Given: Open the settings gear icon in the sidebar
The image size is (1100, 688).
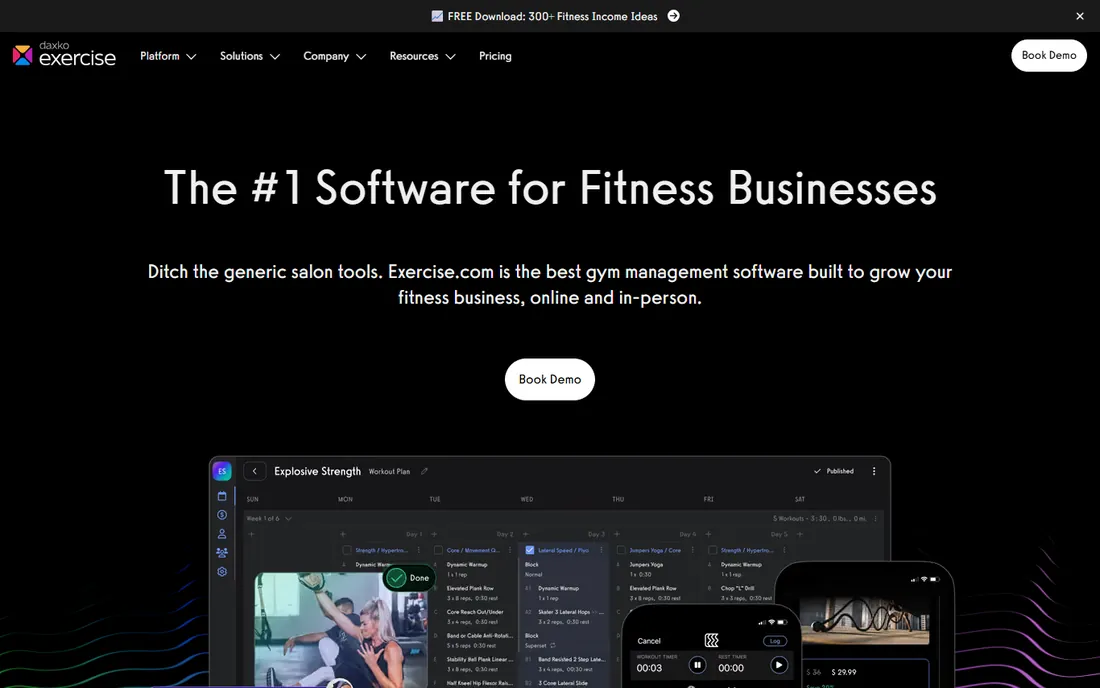Looking at the screenshot, I should pos(222,572).
